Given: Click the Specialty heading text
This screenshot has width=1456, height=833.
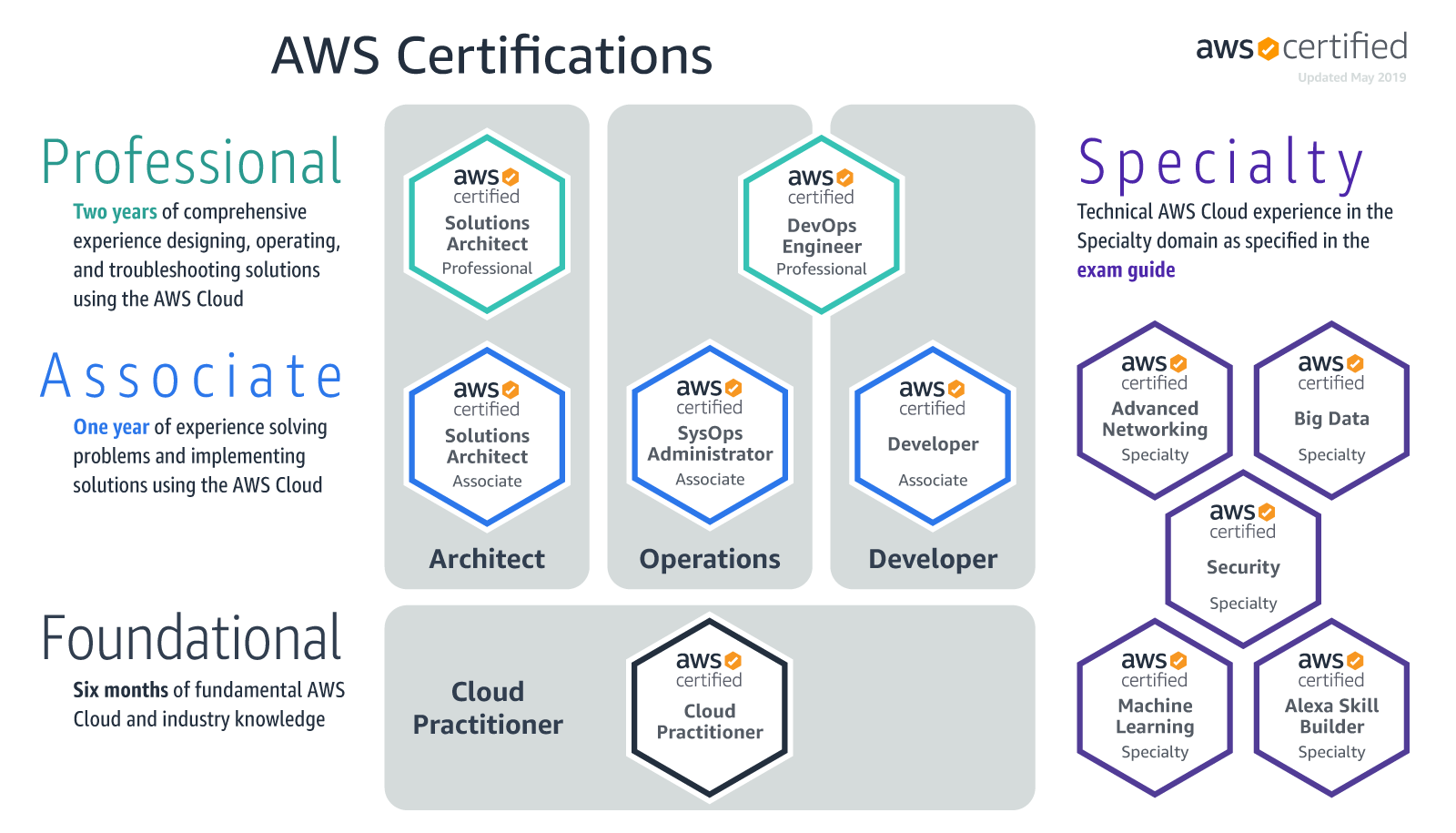Looking at the screenshot, I should pos(1220,164).
